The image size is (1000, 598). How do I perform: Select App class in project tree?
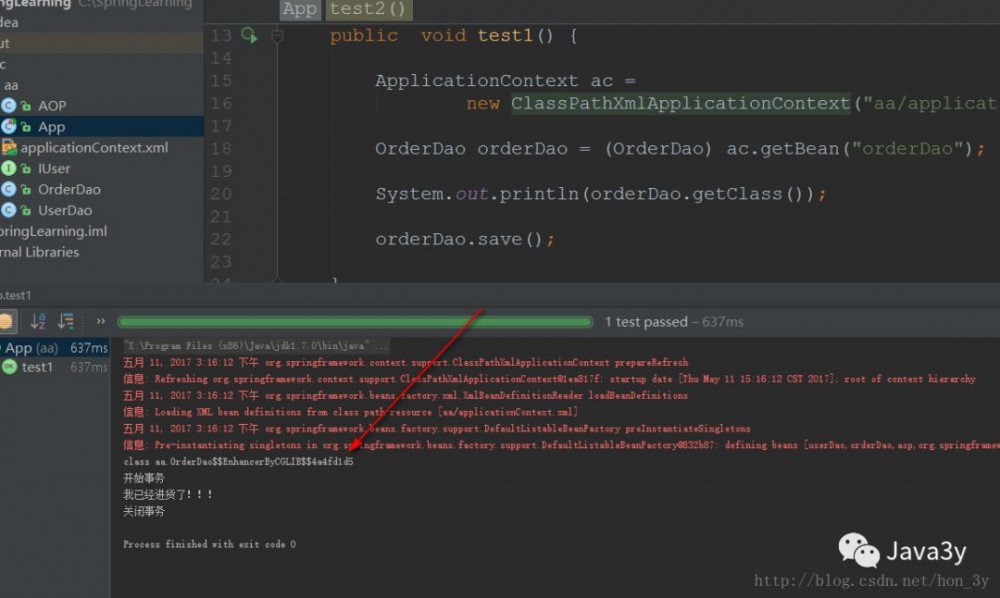[x=51, y=127]
